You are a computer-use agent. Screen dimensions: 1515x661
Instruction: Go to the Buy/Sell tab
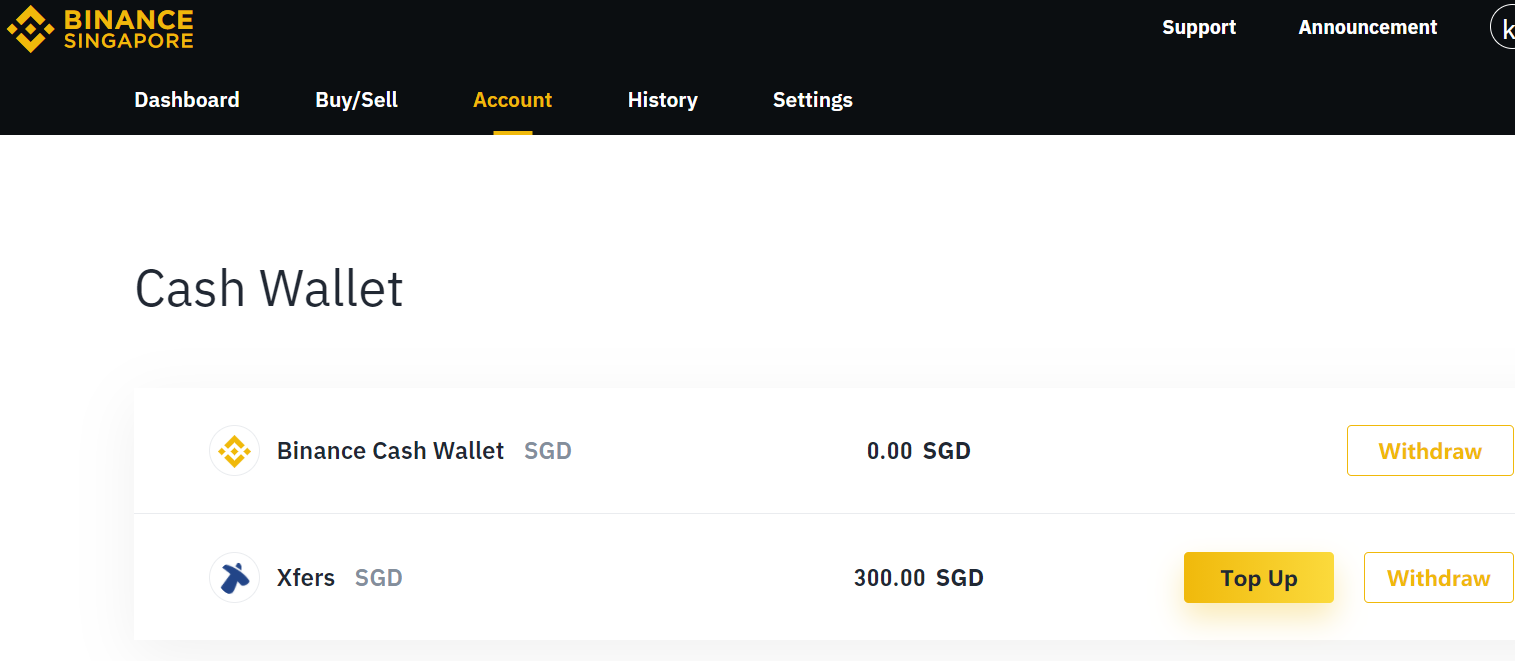click(357, 100)
